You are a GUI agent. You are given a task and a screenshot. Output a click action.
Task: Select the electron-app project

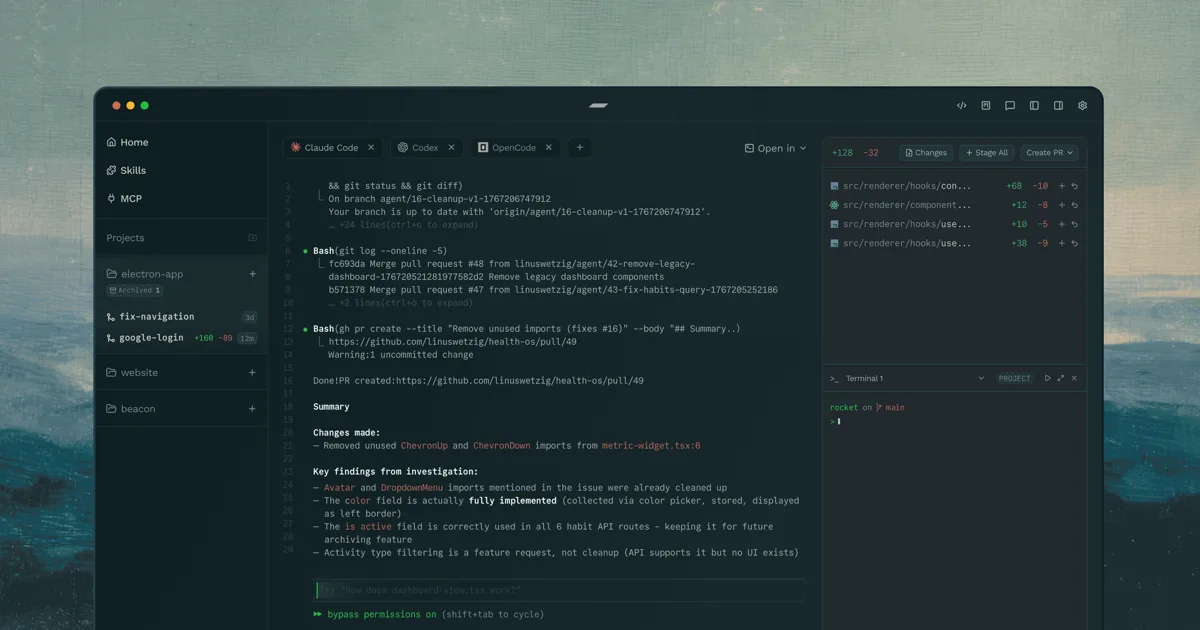[144, 274]
